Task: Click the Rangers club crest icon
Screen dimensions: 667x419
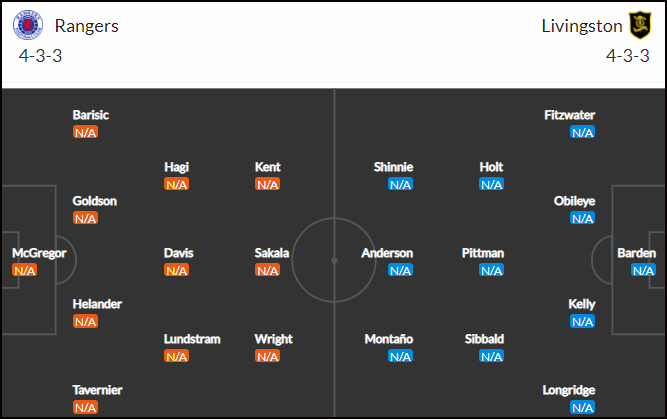Action: click(x=28, y=25)
